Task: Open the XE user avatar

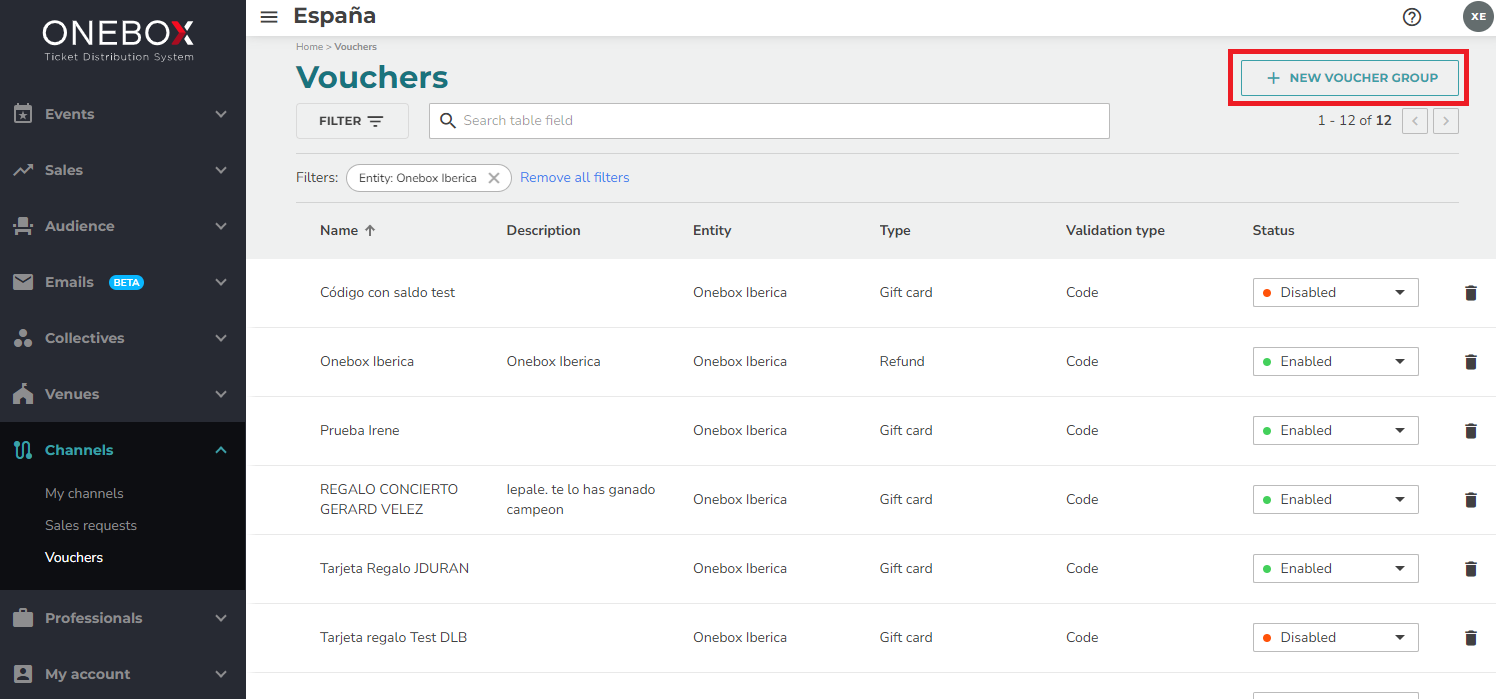Action: (x=1477, y=17)
